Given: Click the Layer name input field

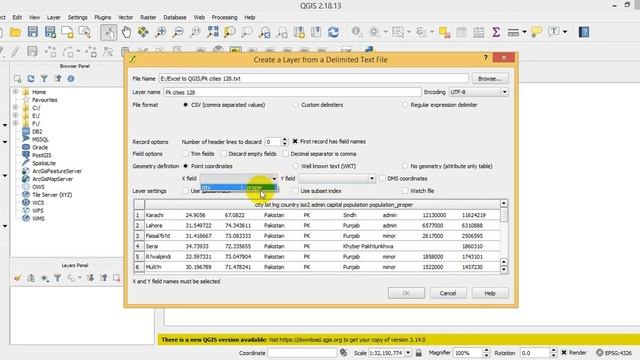Looking at the screenshot, I should click(x=292, y=92).
